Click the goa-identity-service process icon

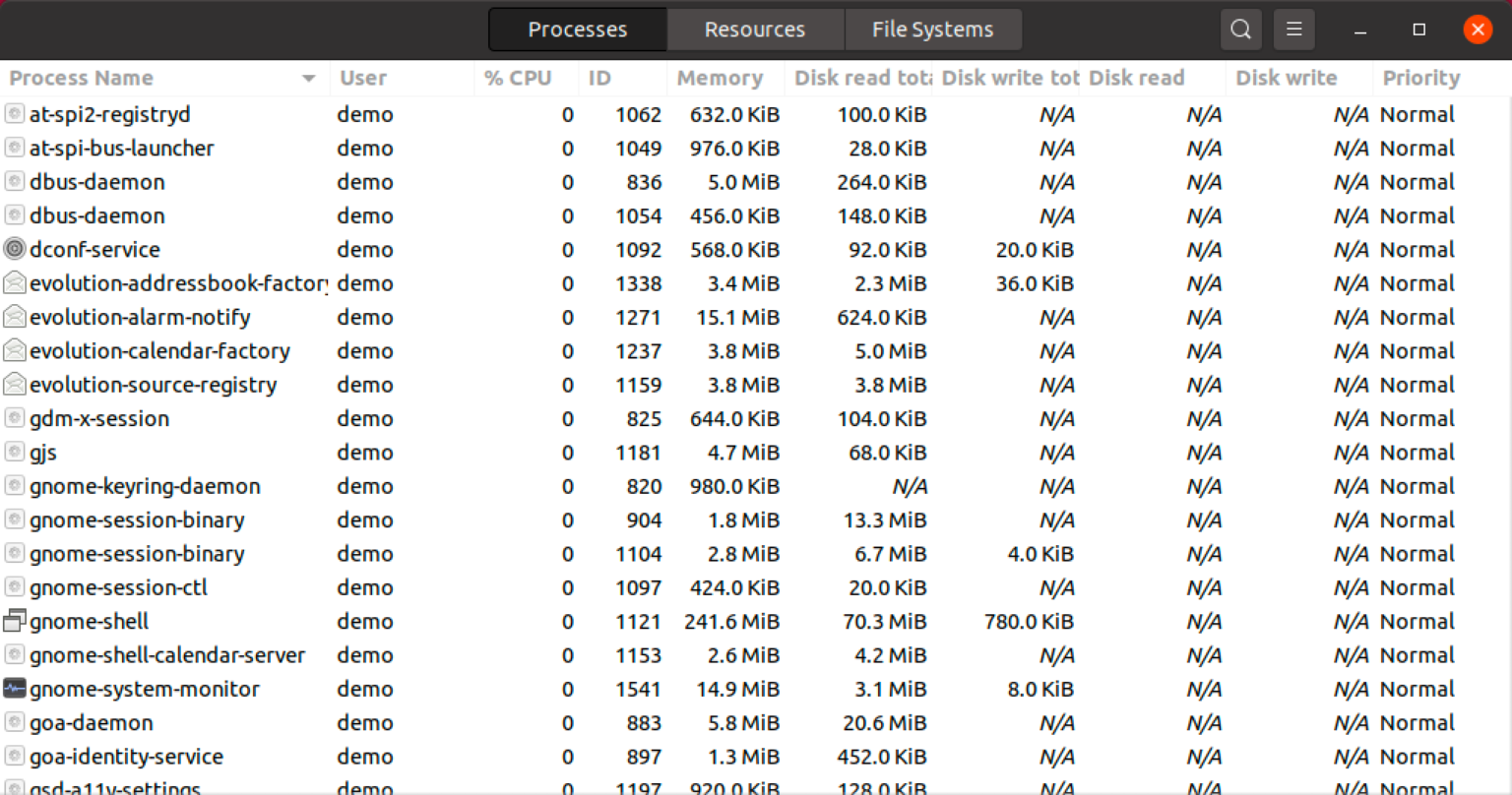[14, 757]
